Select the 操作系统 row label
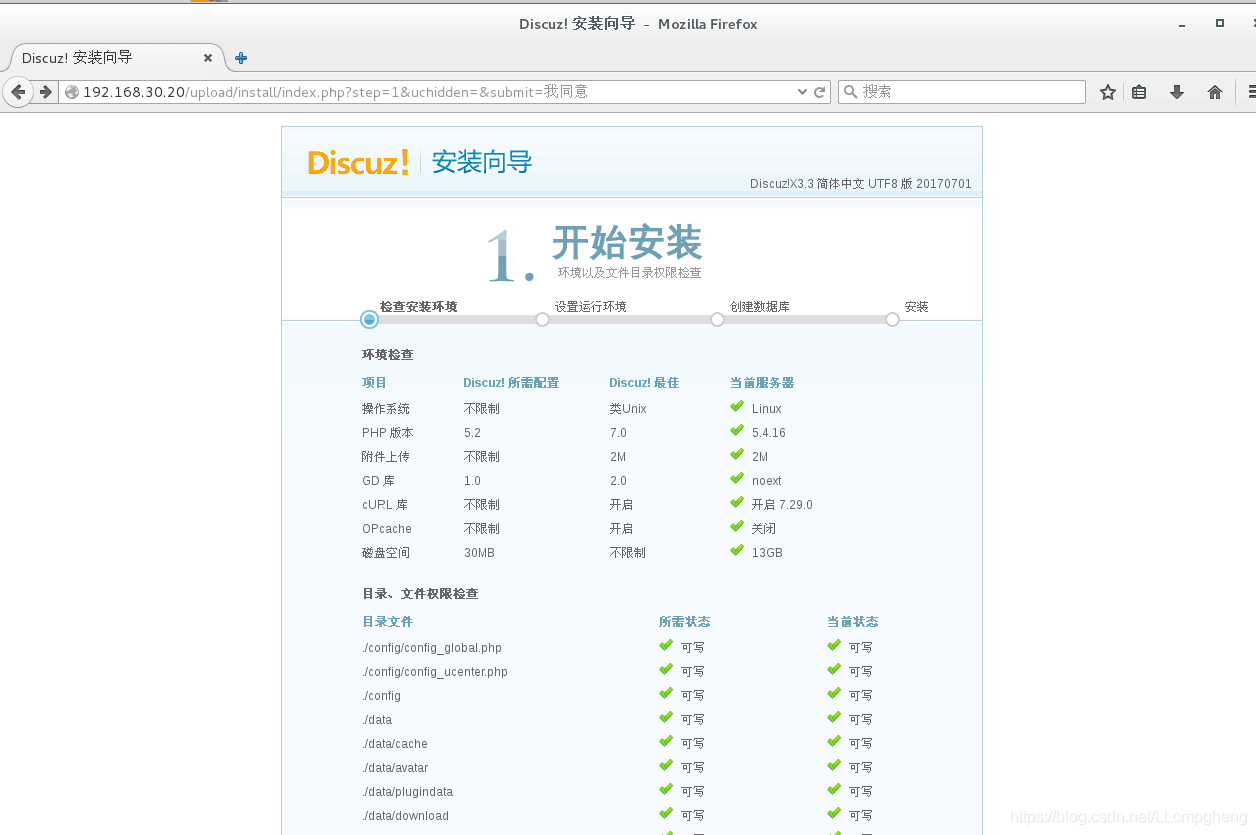1256x835 pixels. (x=386, y=409)
